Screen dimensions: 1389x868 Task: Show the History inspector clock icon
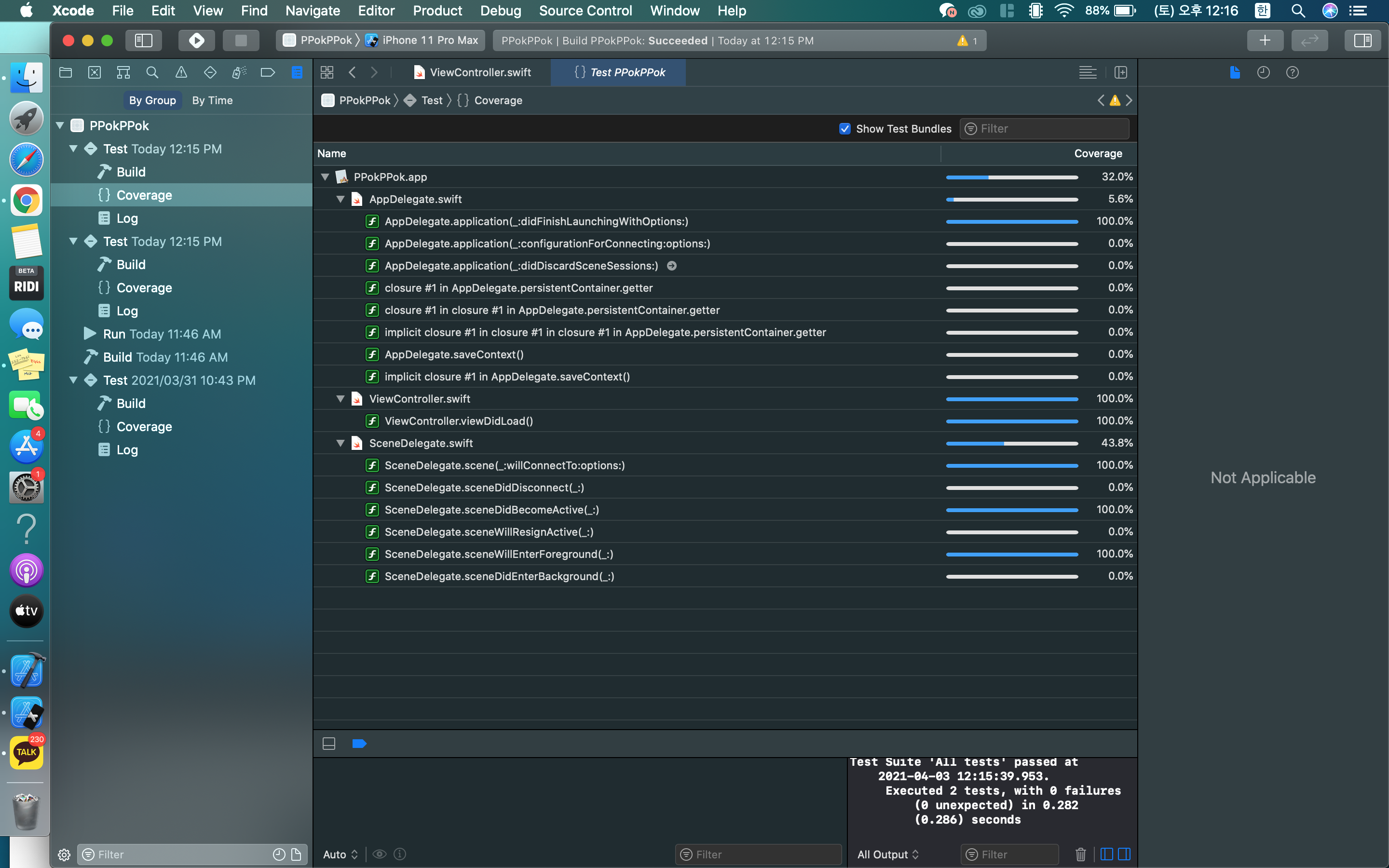(1263, 72)
